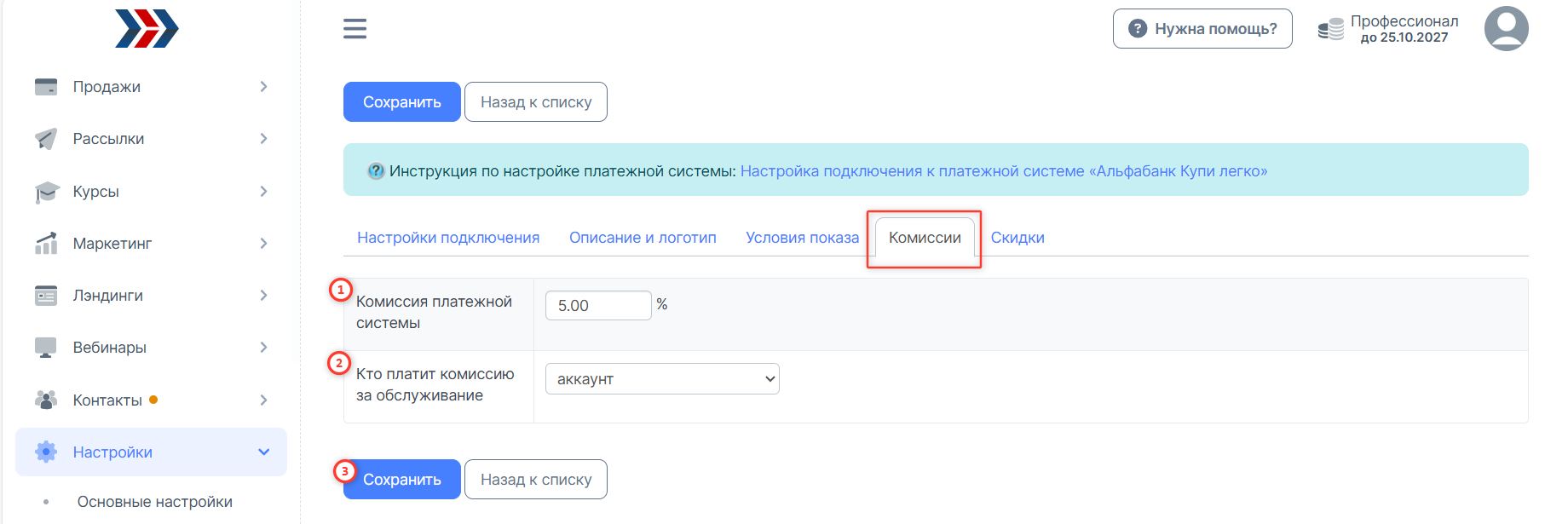The width and height of the screenshot is (1568, 524).
Task: Open the Альфабанк setup instruction link
Action: click(1003, 171)
